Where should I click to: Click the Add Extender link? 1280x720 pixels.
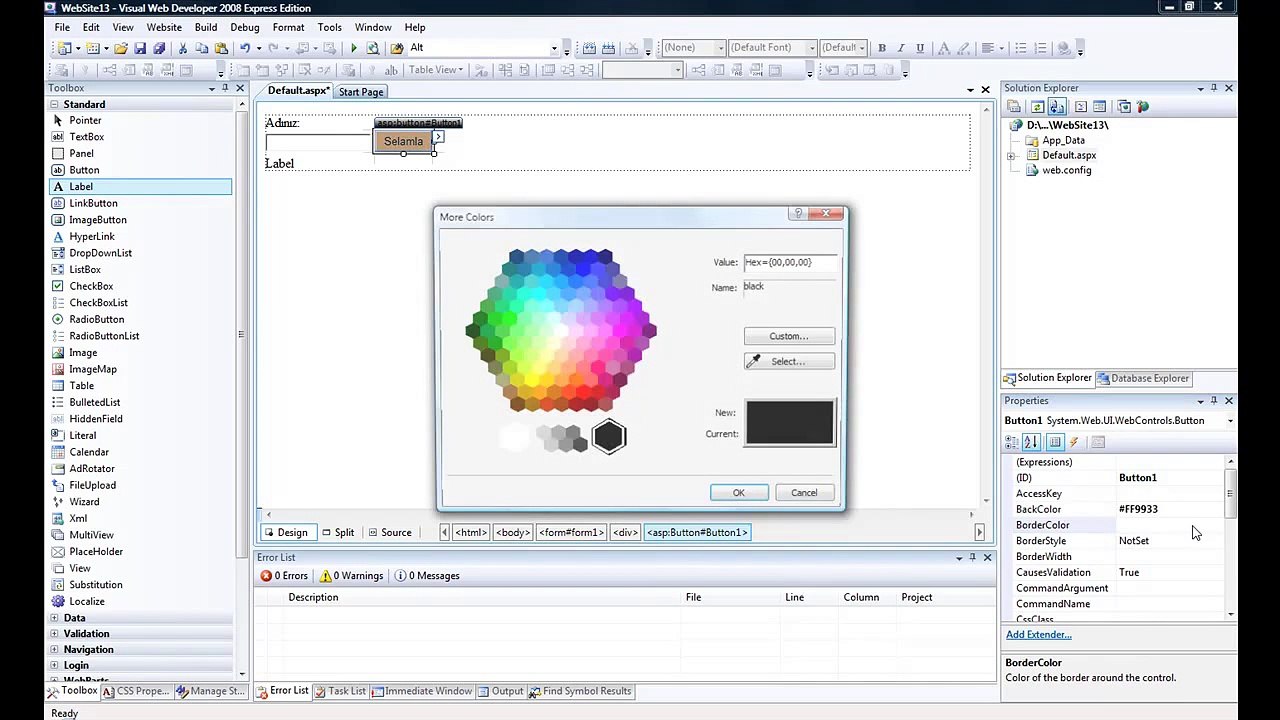click(x=1039, y=635)
